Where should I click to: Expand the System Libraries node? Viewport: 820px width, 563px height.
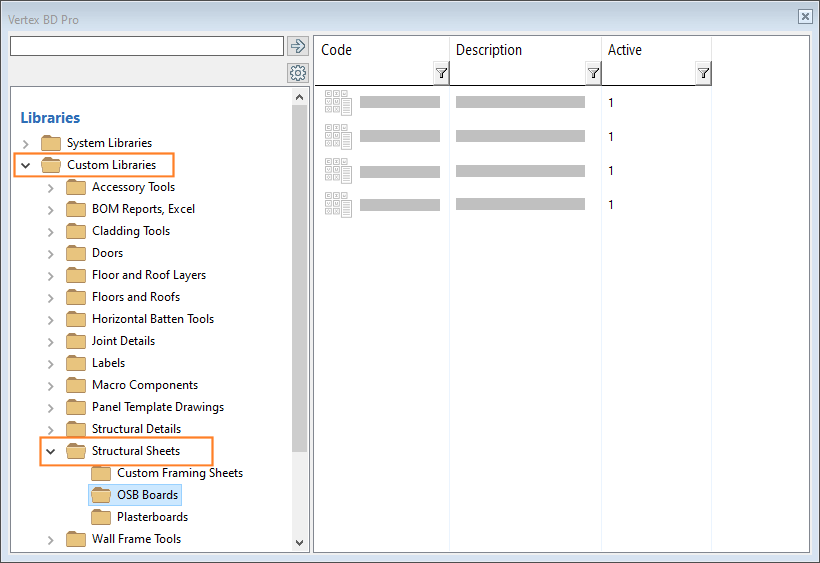click(x=26, y=144)
